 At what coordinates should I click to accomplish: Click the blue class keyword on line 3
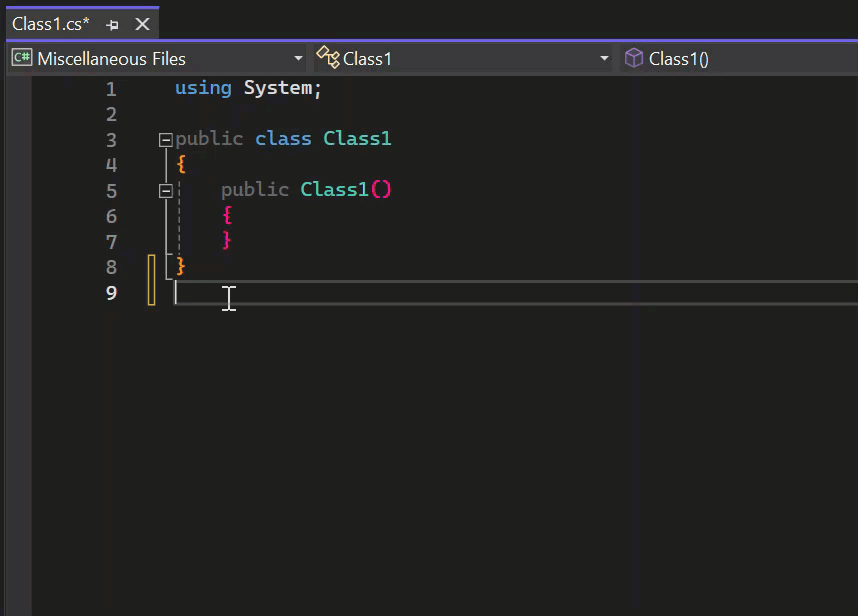(283, 139)
